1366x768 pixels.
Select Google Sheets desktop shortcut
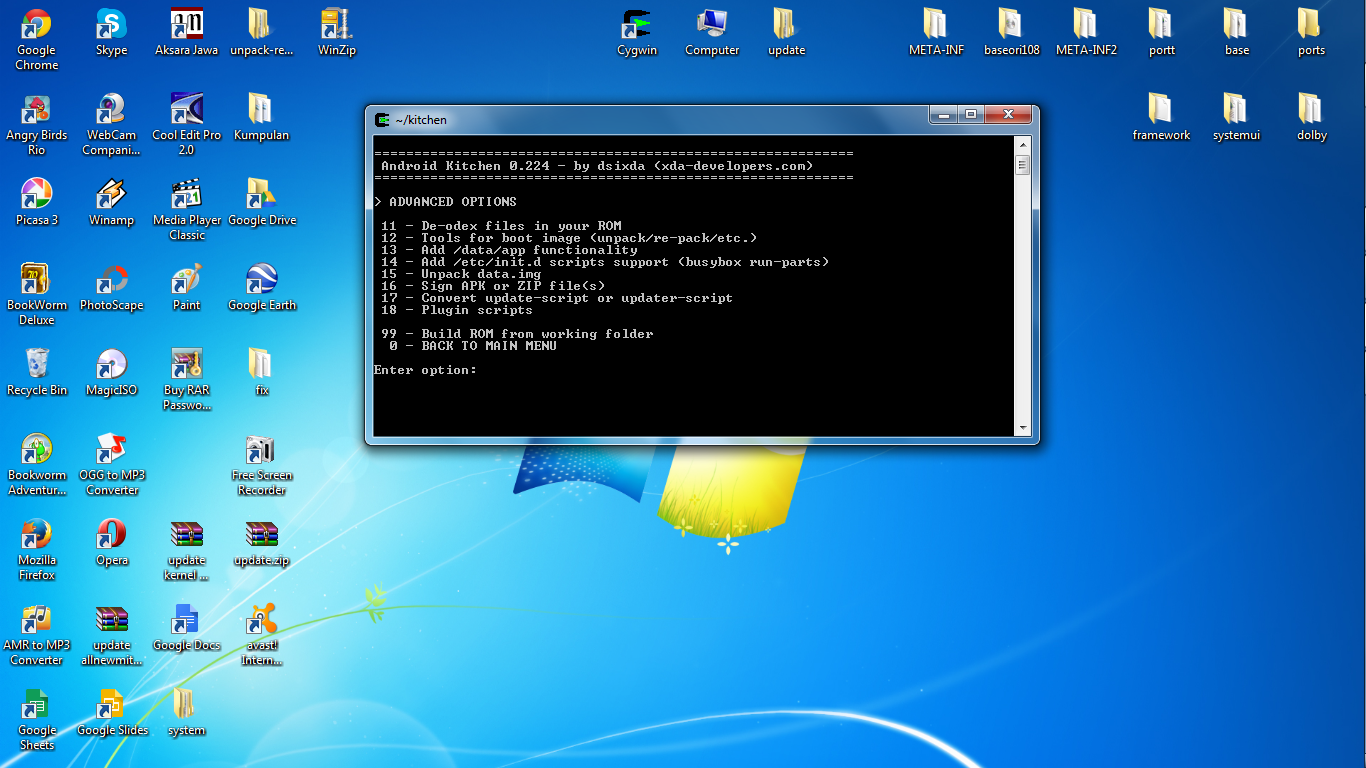(x=37, y=719)
